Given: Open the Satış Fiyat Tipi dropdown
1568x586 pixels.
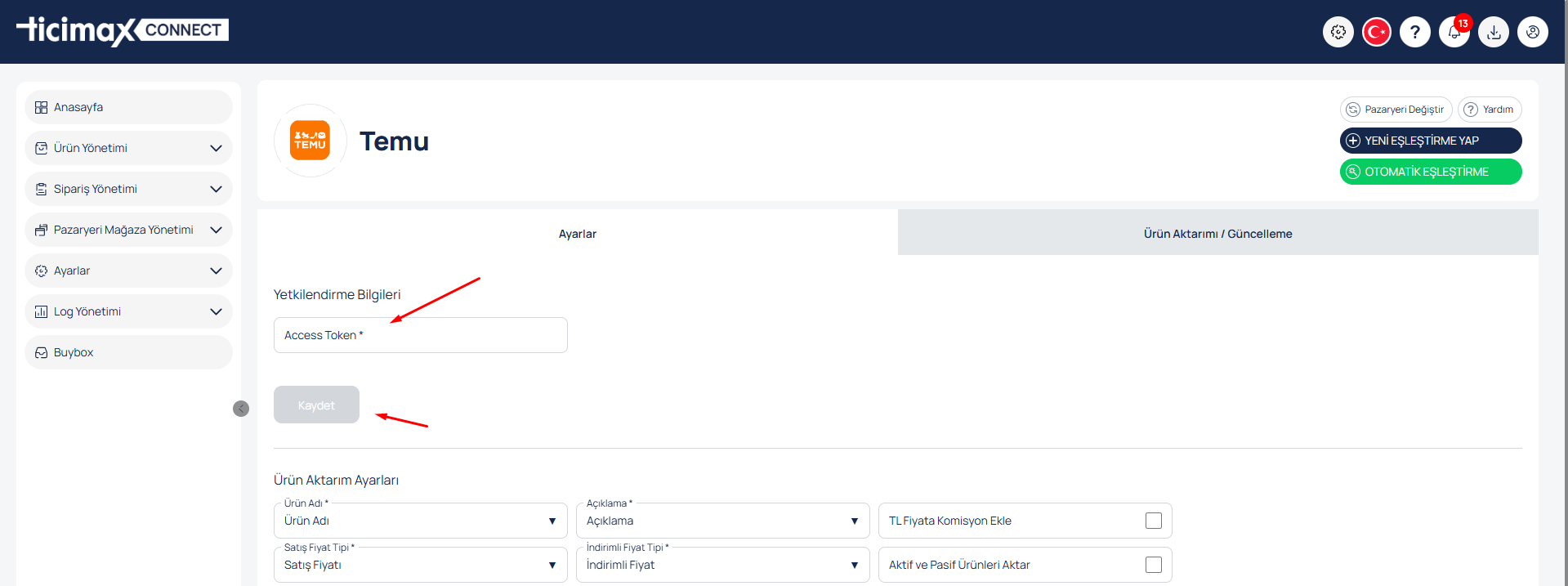Looking at the screenshot, I should 420,565.
